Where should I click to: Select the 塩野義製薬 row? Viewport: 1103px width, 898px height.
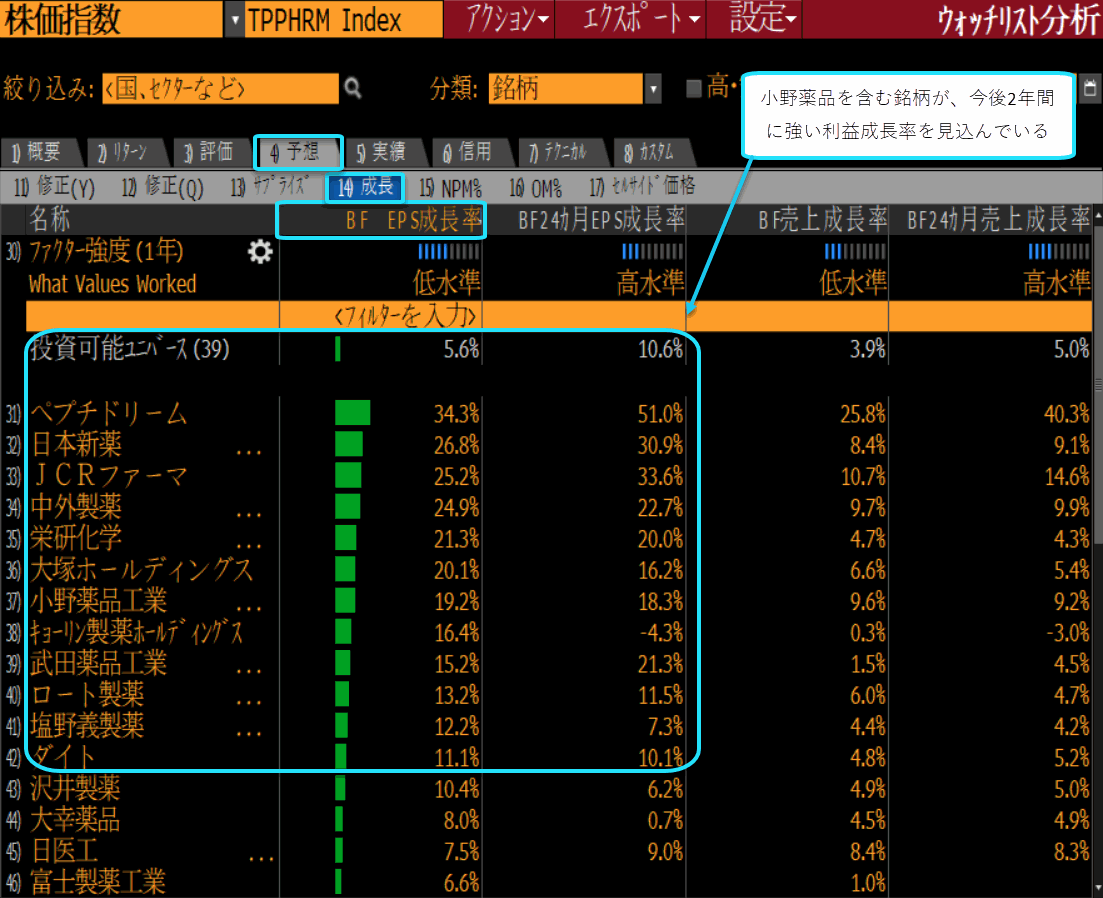549,726
